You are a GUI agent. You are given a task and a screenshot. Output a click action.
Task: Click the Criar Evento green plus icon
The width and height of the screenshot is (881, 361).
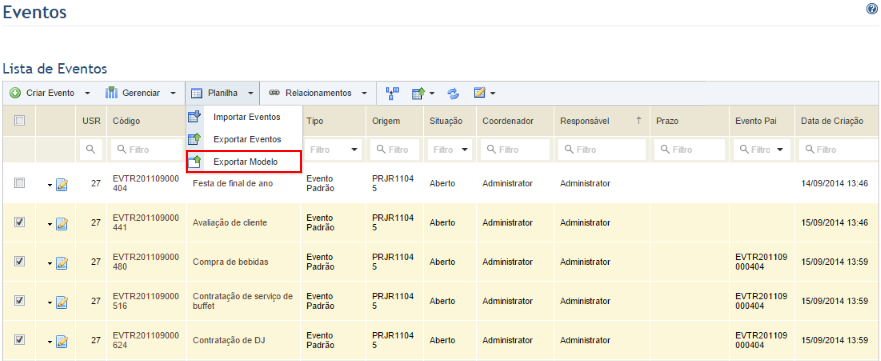pos(15,93)
